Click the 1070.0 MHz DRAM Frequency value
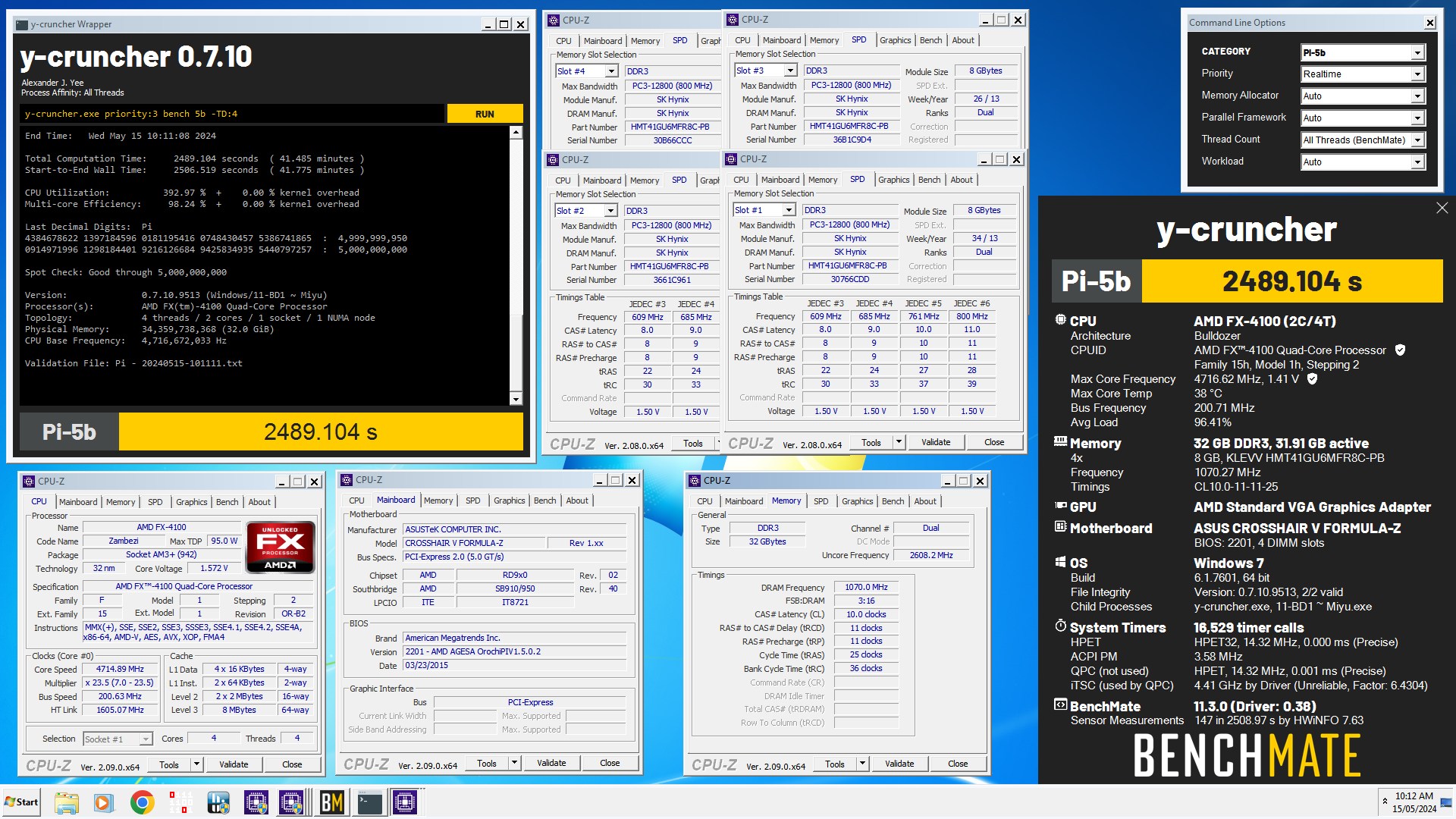The height and width of the screenshot is (819, 1456). point(866,587)
